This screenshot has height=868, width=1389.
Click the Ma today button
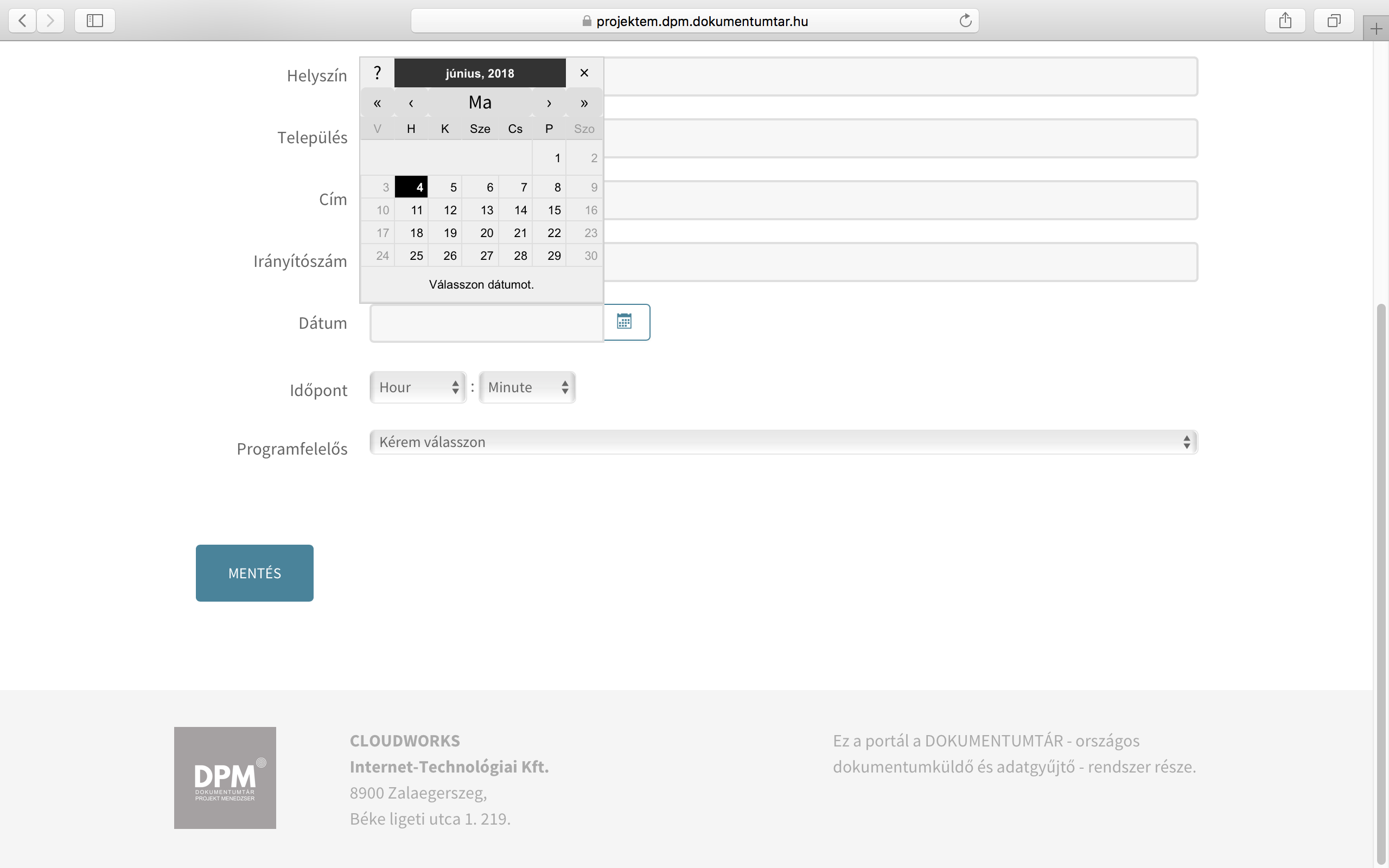point(480,103)
